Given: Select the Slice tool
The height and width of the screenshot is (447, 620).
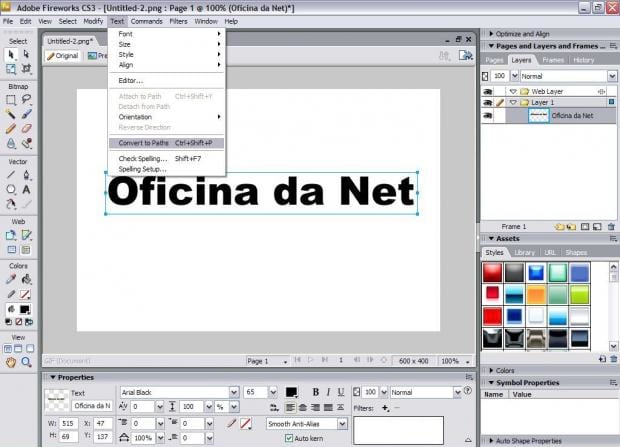Looking at the screenshot, I should point(26,235).
